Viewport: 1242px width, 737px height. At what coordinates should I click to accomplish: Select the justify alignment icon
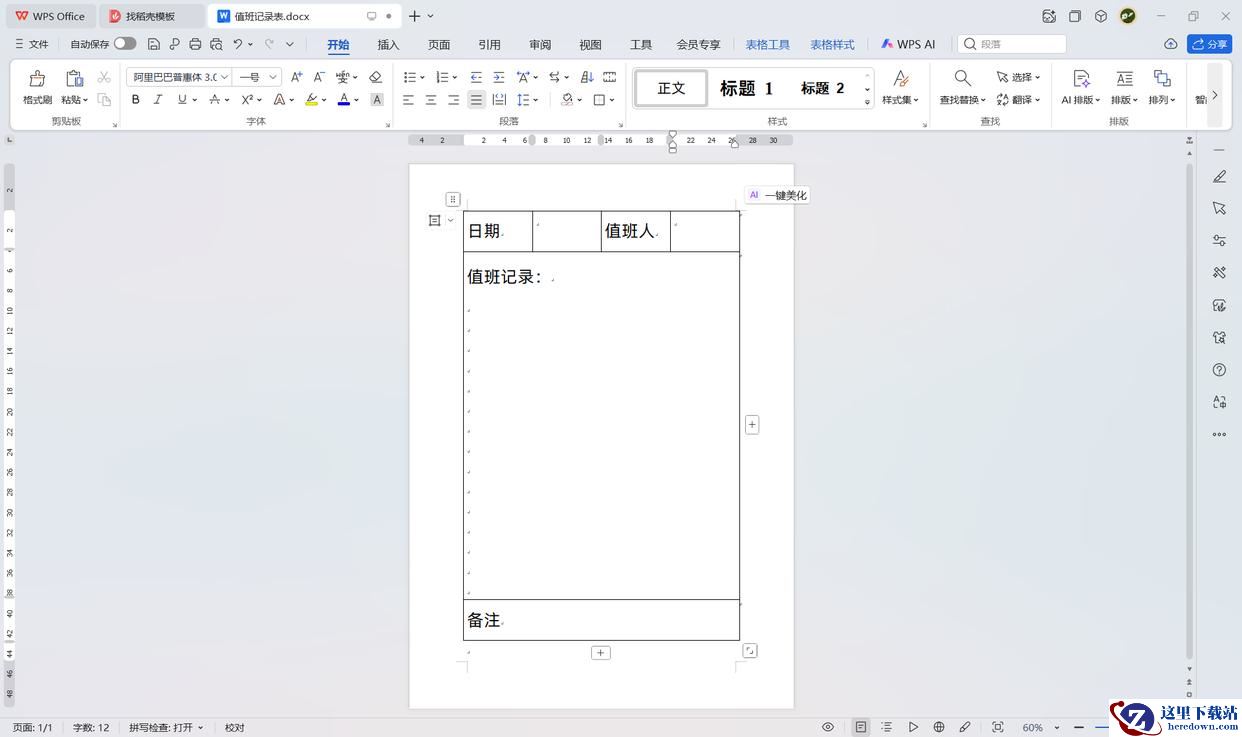(476, 100)
